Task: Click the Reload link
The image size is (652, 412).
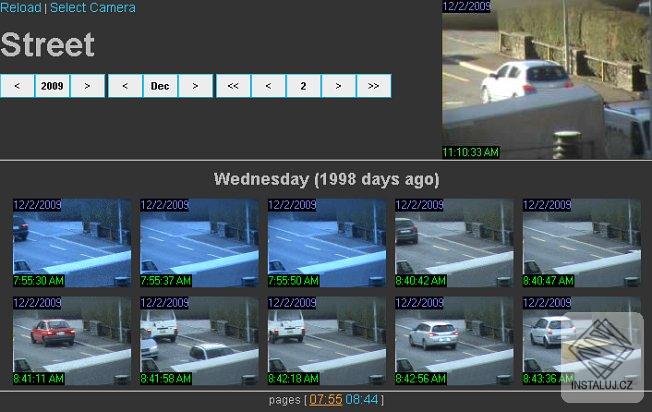Action: point(21,7)
